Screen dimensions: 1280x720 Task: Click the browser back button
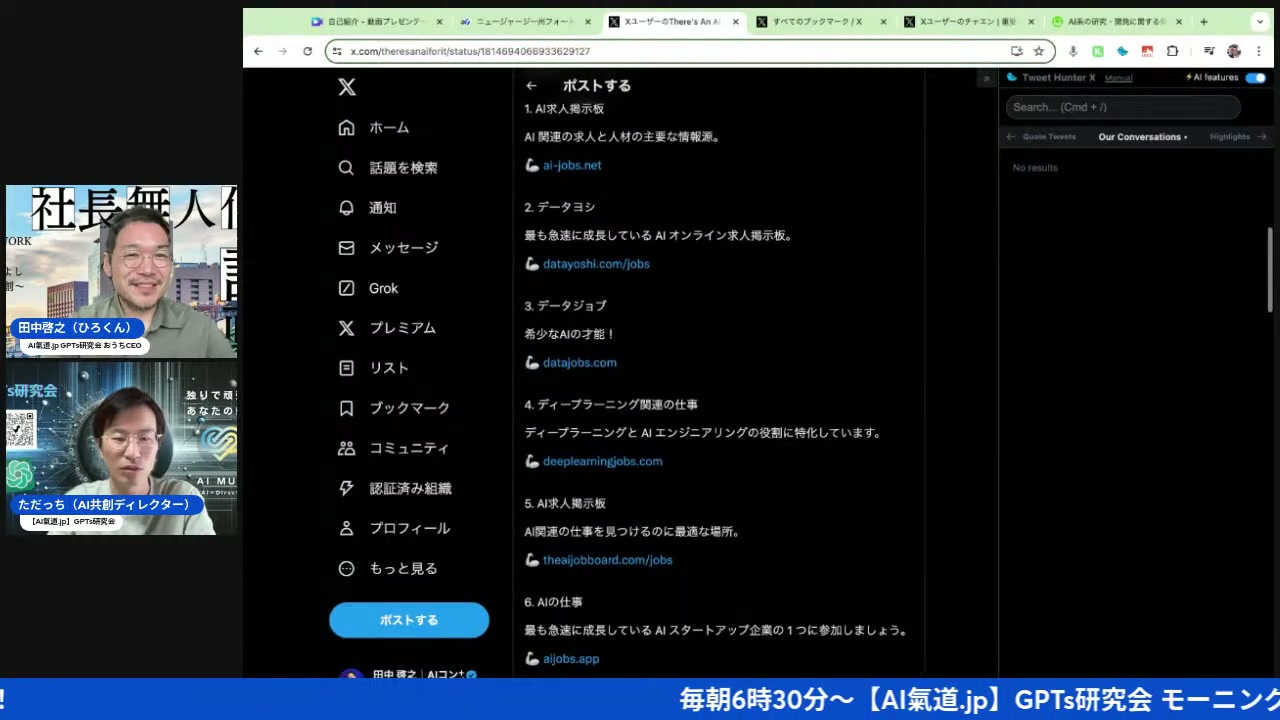pos(258,51)
